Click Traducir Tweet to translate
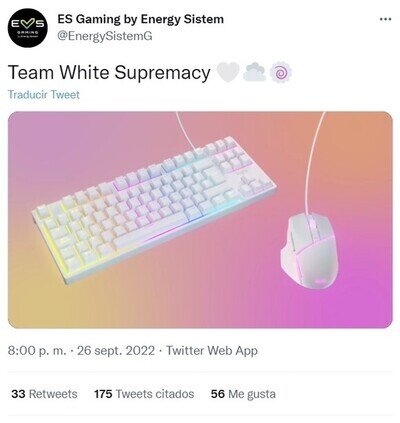The width and height of the screenshot is (400, 423). (x=44, y=94)
